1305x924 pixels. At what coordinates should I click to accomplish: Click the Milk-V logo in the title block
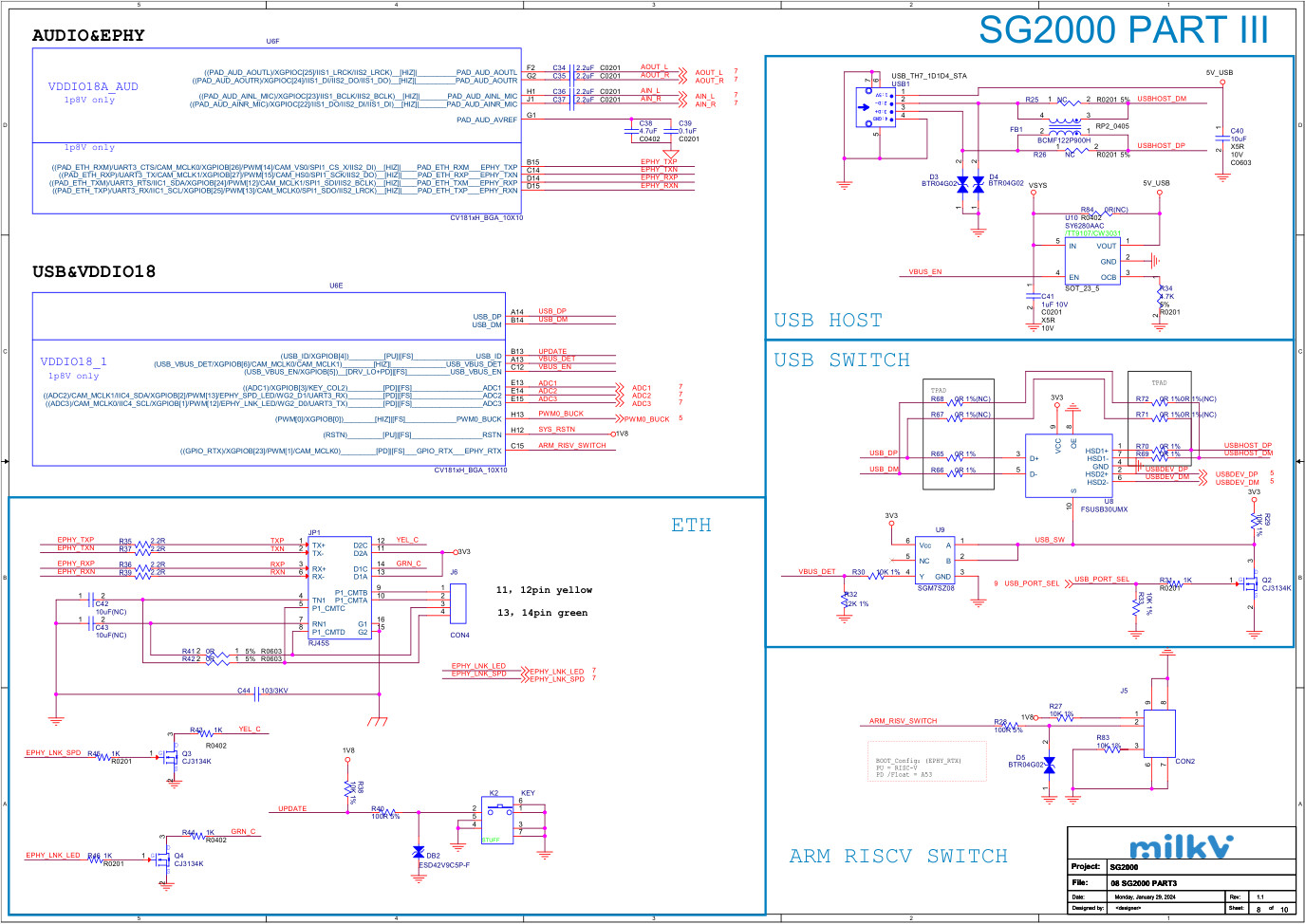(1182, 845)
